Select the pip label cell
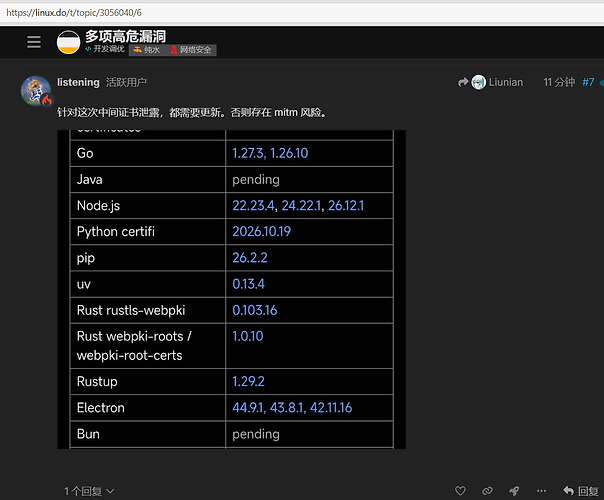The width and height of the screenshot is (604, 500). click(x=148, y=258)
